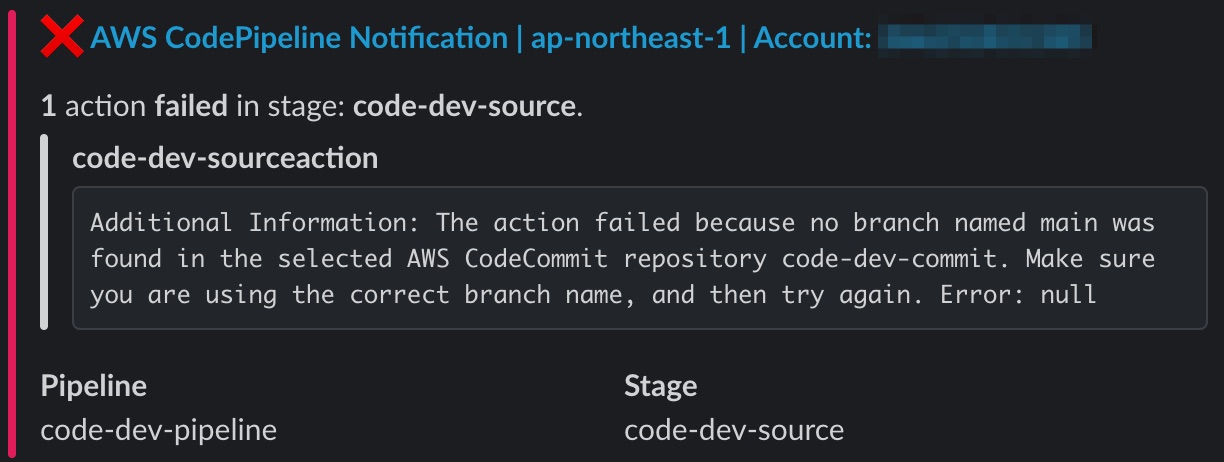Click "Additional Information:" in the code block
Viewport: 1224px width, 462px height.
[x=256, y=221]
